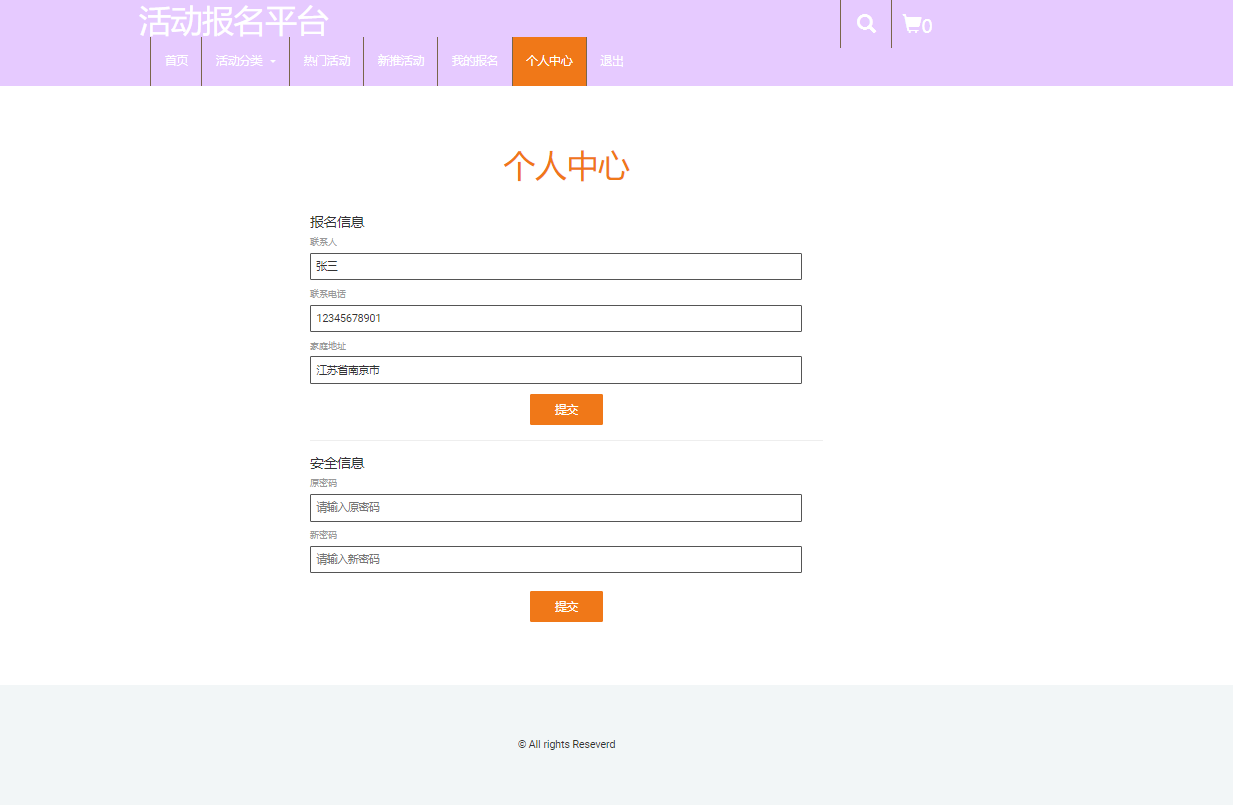Open the 热门活动 page
Image resolution: width=1233 pixels, height=812 pixels.
pyautogui.click(x=327, y=61)
